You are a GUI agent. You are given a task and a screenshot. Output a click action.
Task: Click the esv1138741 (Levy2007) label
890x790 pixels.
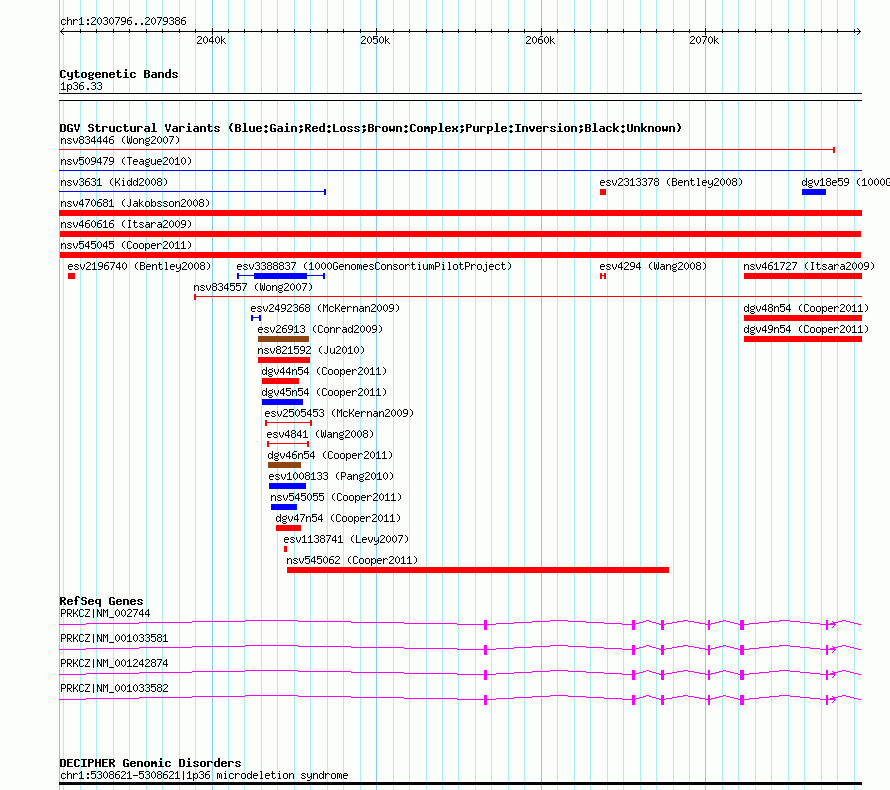coord(346,539)
